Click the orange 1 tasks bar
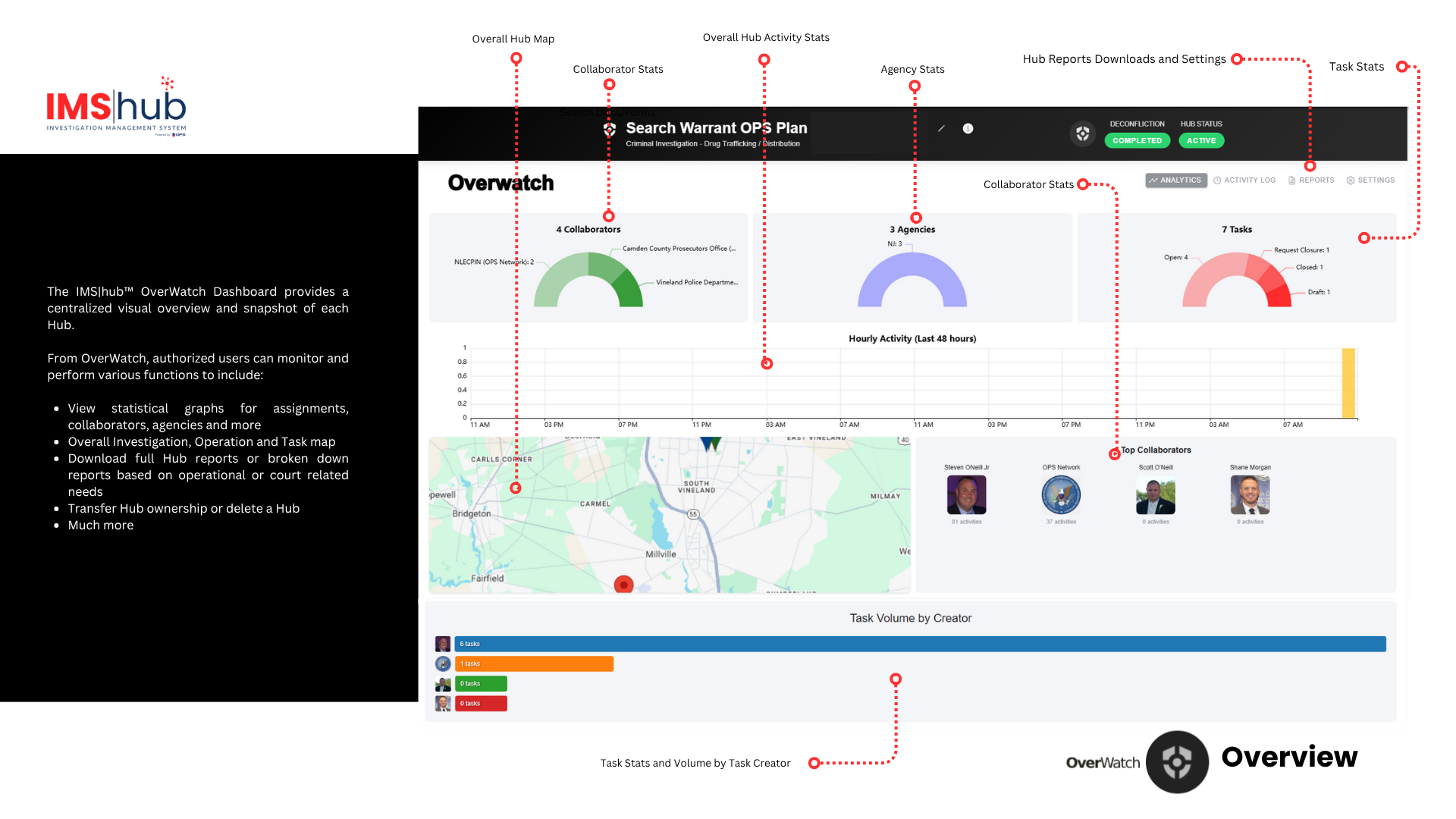Viewport: 1456px width, 819px height. point(534,664)
